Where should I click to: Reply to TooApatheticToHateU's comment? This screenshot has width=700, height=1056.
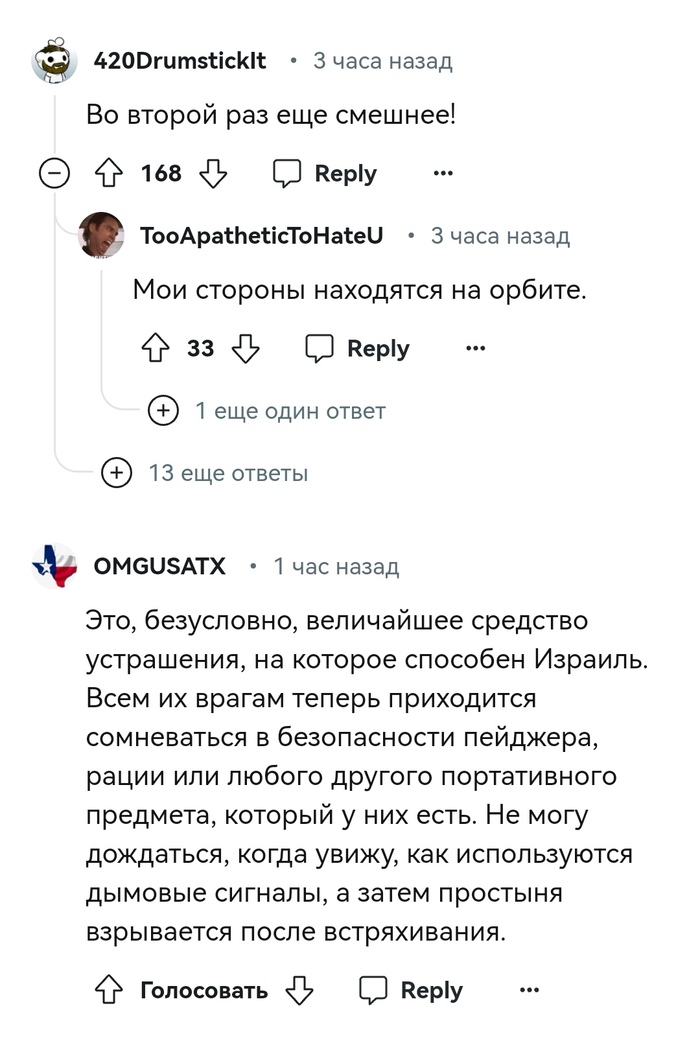coord(358,348)
